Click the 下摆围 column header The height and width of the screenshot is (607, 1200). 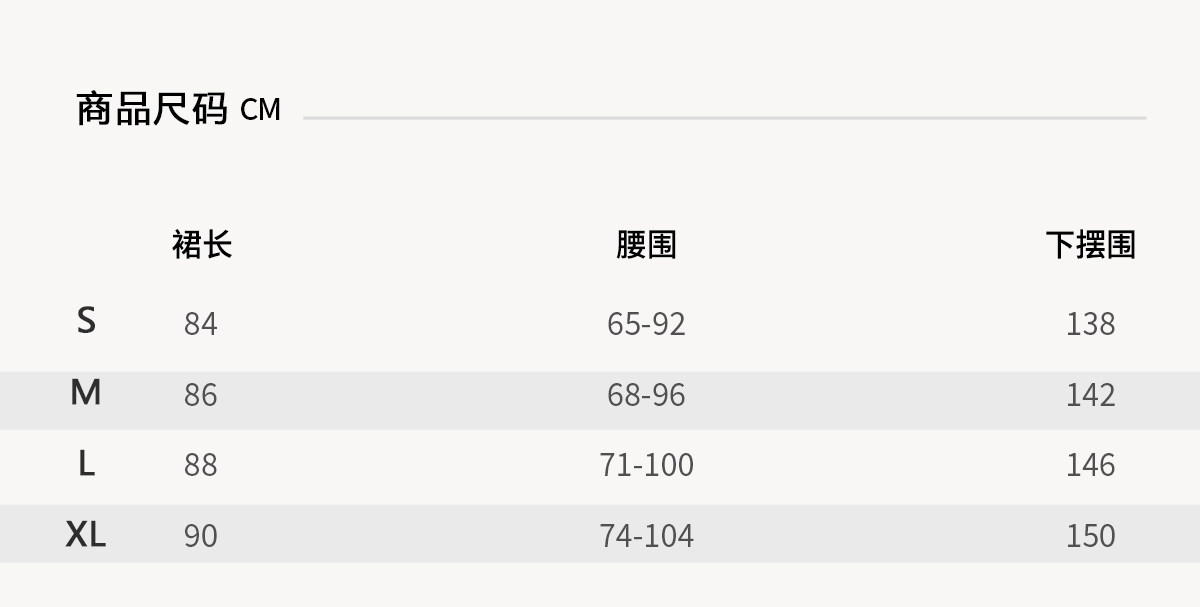click(1090, 244)
